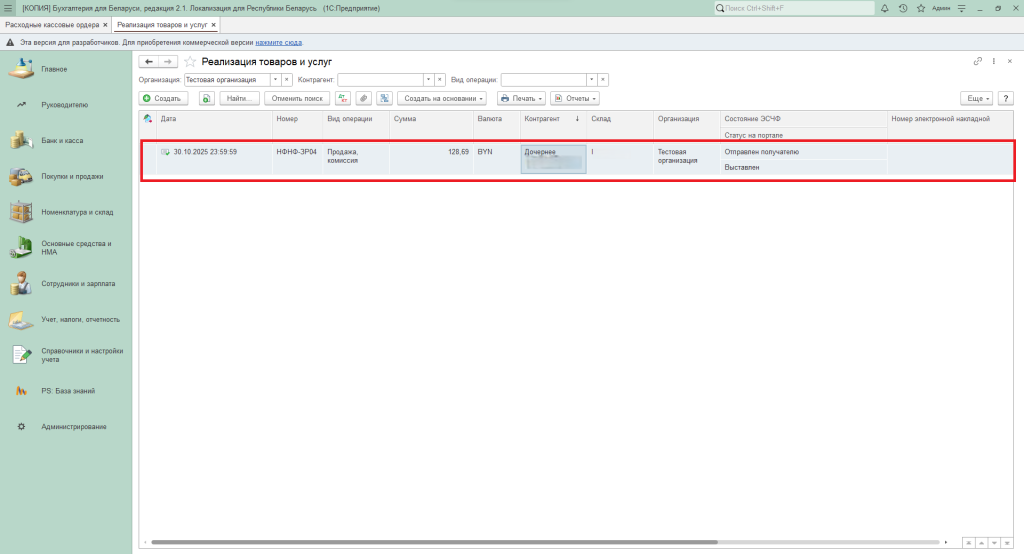Expand the Контрагент filter dropdown

(x=428, y=79)
